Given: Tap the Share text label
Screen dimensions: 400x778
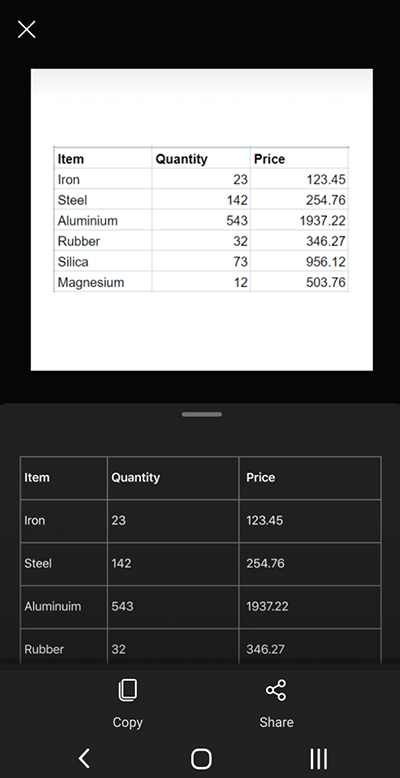Looking at the screenshot, I should coord(276,722).
